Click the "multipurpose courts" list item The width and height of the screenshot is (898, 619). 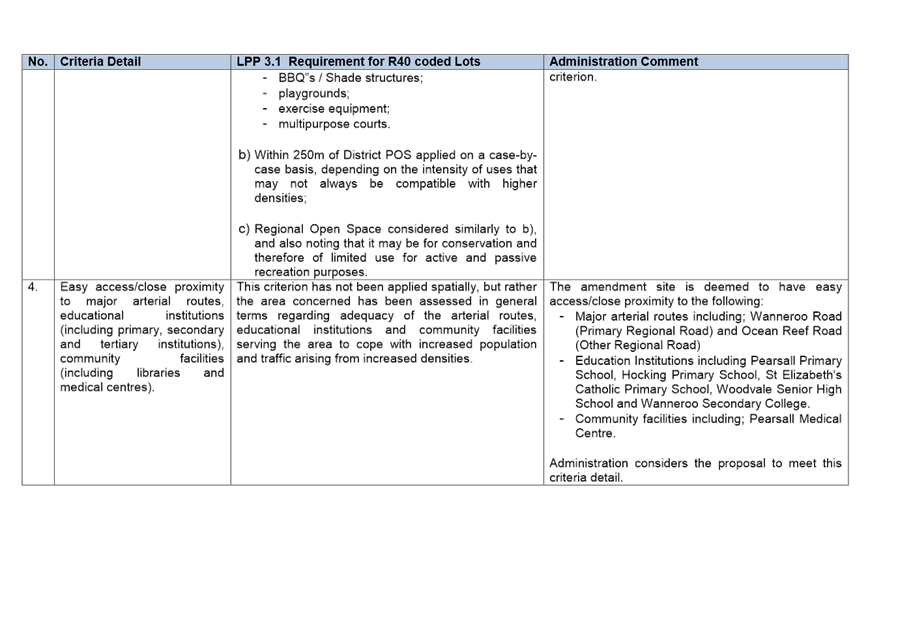334,125
